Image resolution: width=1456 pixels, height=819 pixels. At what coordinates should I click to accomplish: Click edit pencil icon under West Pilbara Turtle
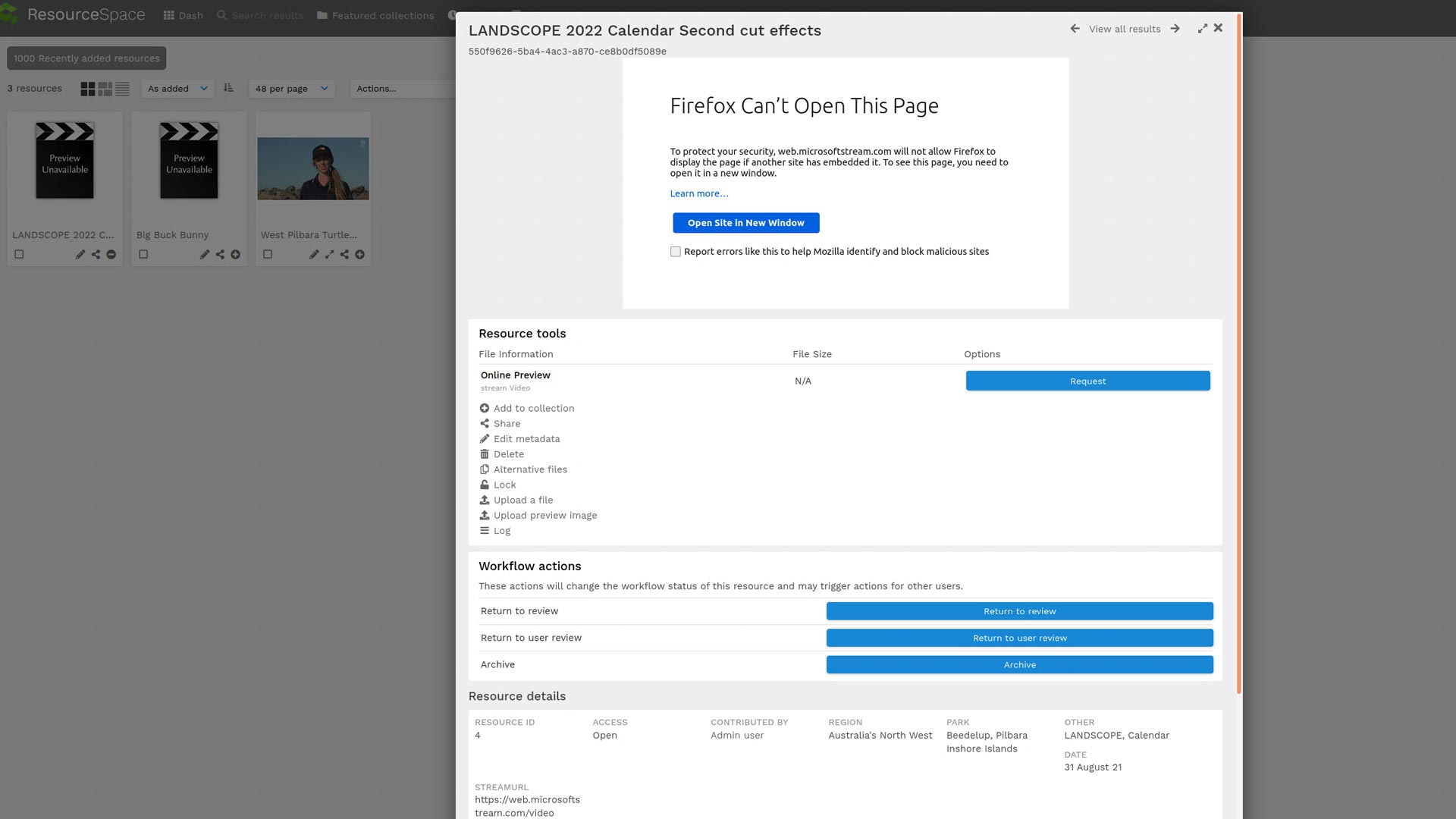tap(314, 255)
